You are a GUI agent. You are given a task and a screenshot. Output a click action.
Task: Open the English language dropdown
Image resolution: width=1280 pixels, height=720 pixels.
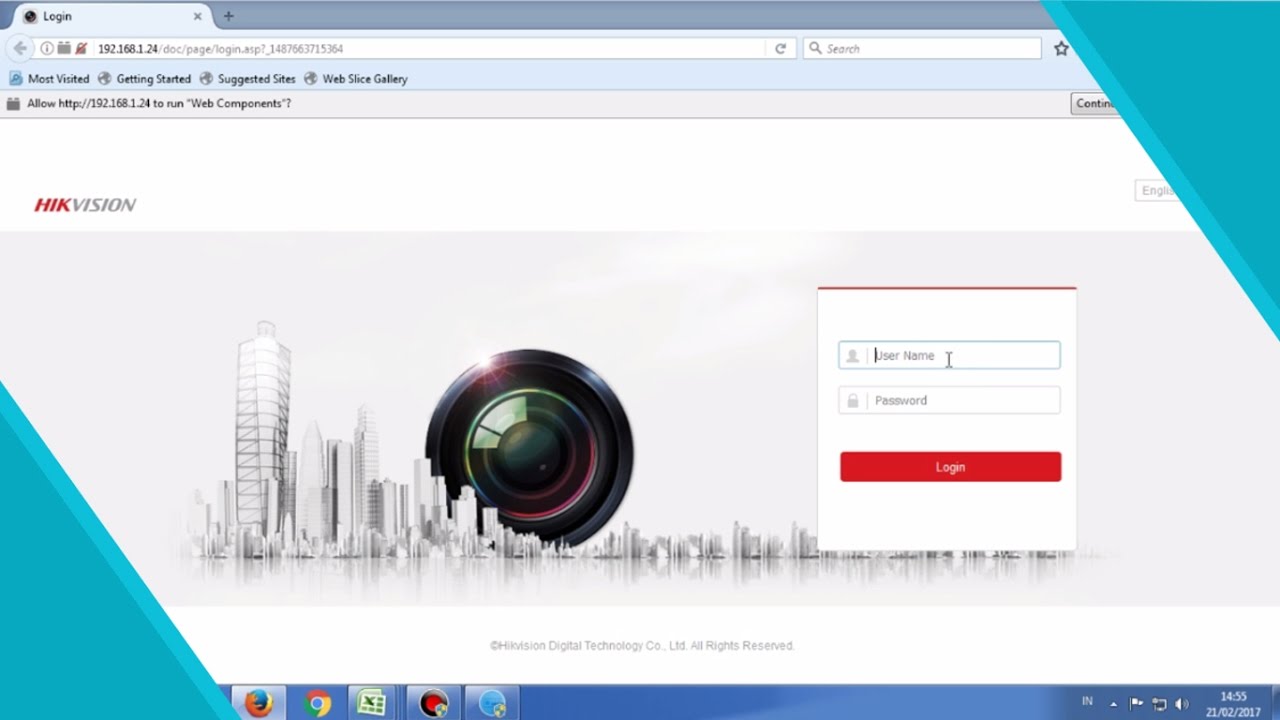pyautogui.click(x=1157, y=191)
